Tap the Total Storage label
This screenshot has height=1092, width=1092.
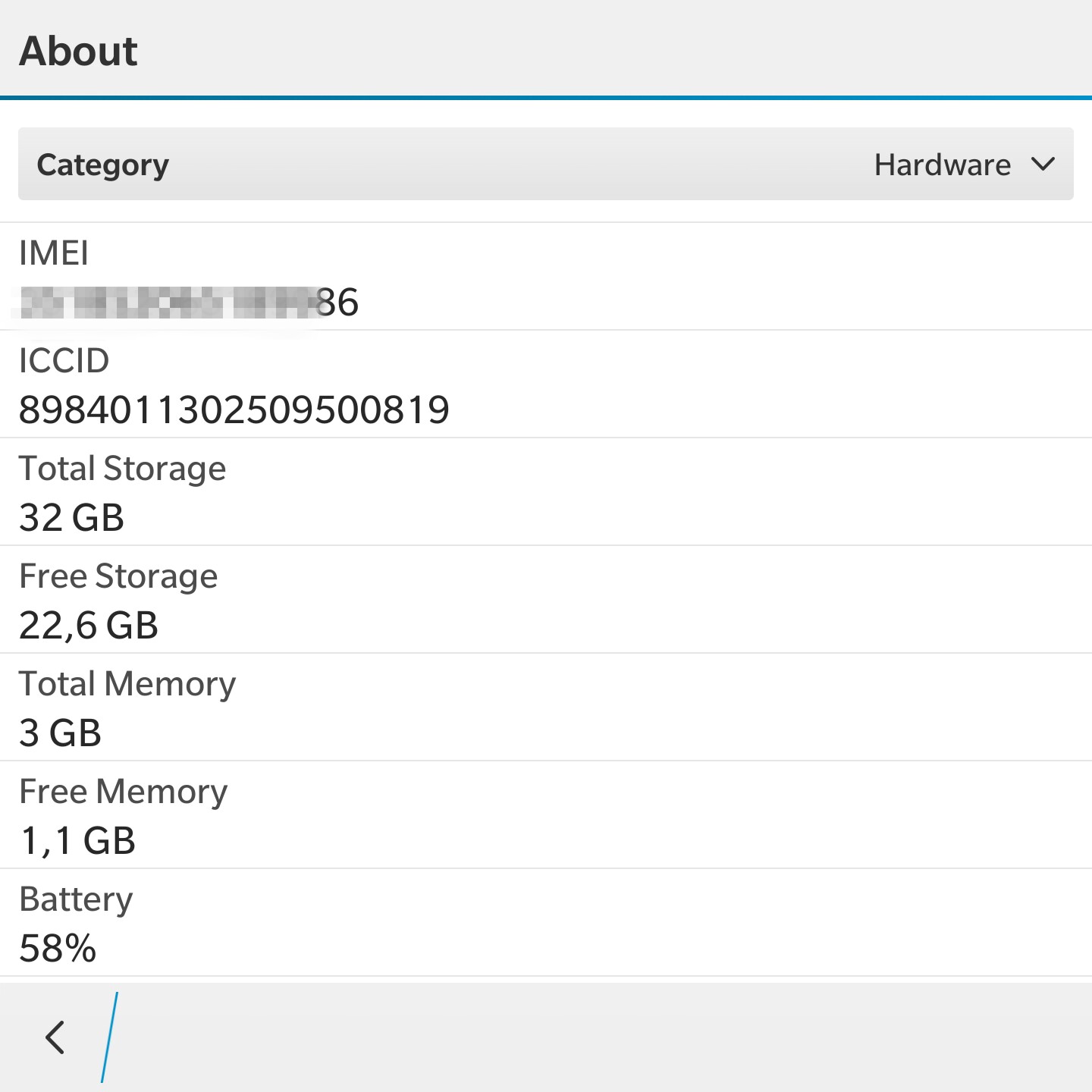(122, 468)
